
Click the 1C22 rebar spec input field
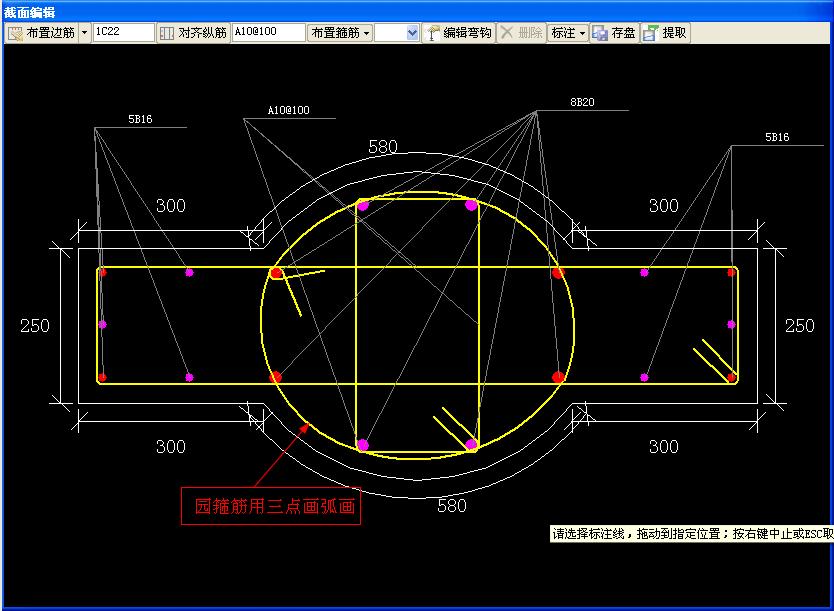pyautogui.click(x=122, y=32)
